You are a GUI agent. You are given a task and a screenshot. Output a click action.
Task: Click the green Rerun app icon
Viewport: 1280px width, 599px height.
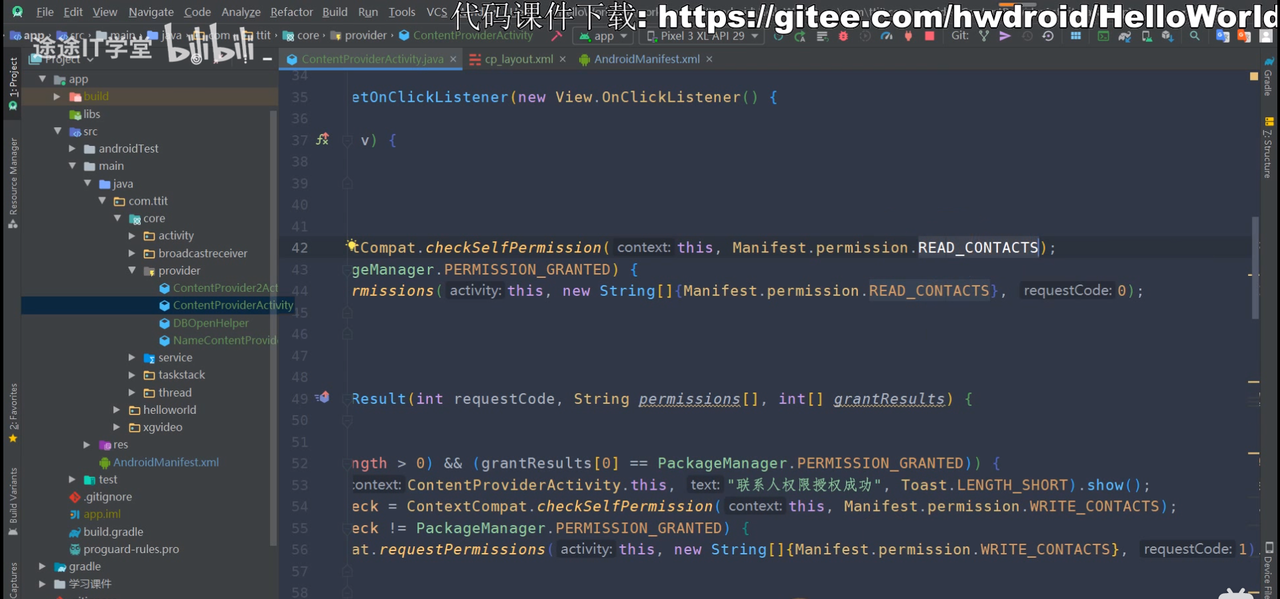[x=778, y=36]
